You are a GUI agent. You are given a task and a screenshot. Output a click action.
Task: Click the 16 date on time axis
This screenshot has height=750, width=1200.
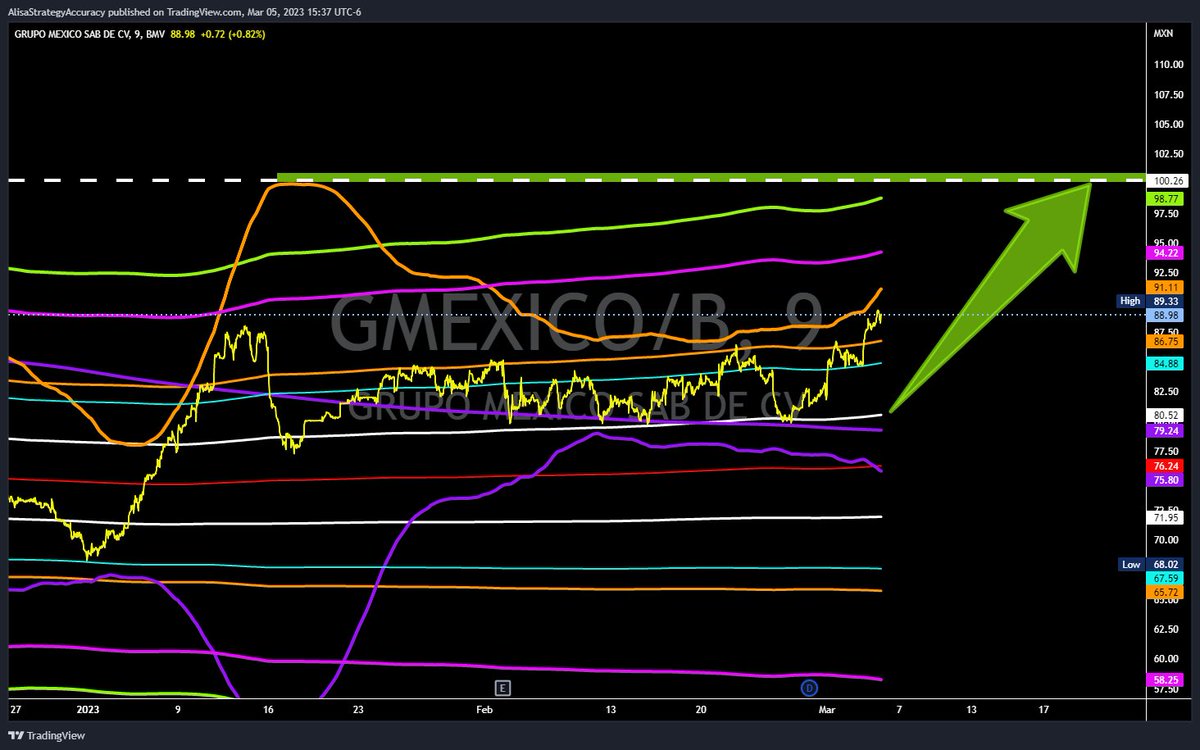[x=268, y=709]
